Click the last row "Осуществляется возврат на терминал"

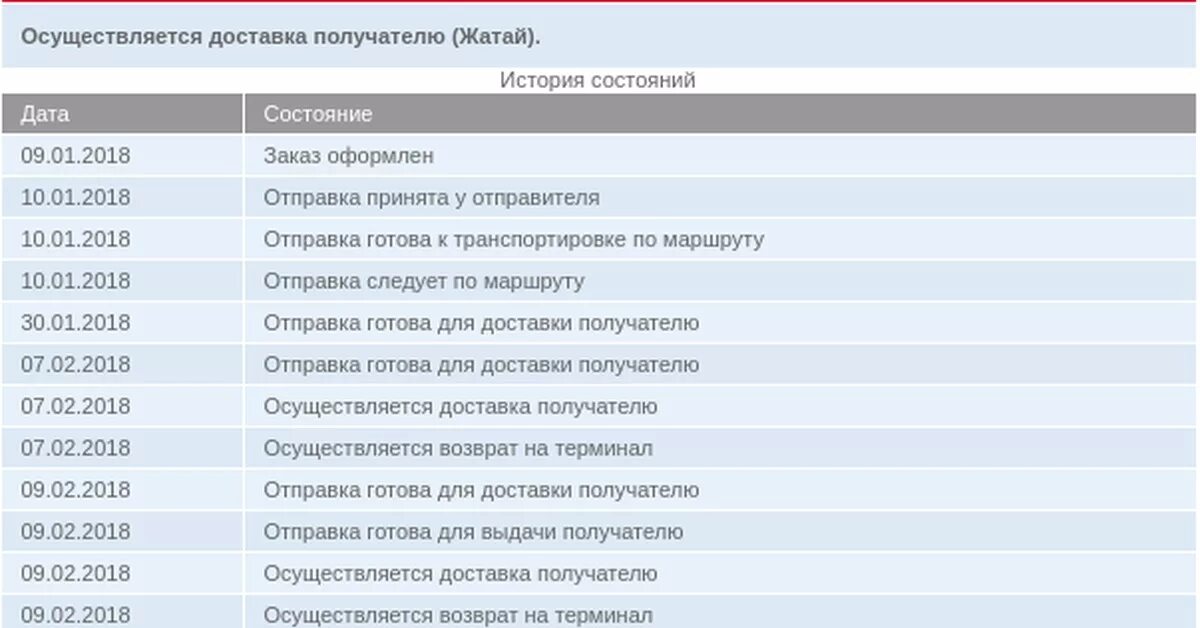[458, 616]
